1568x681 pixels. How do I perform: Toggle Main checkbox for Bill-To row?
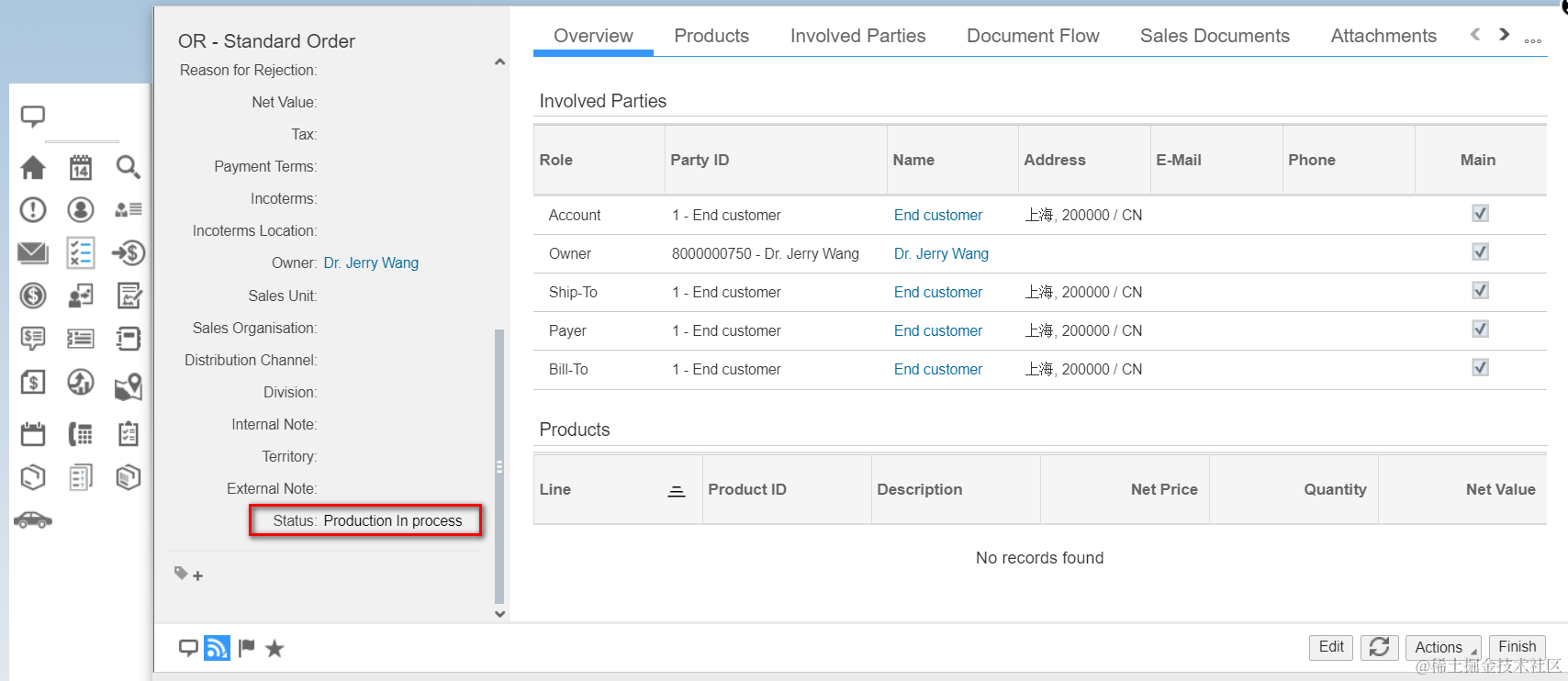[x=1480, y=368]
